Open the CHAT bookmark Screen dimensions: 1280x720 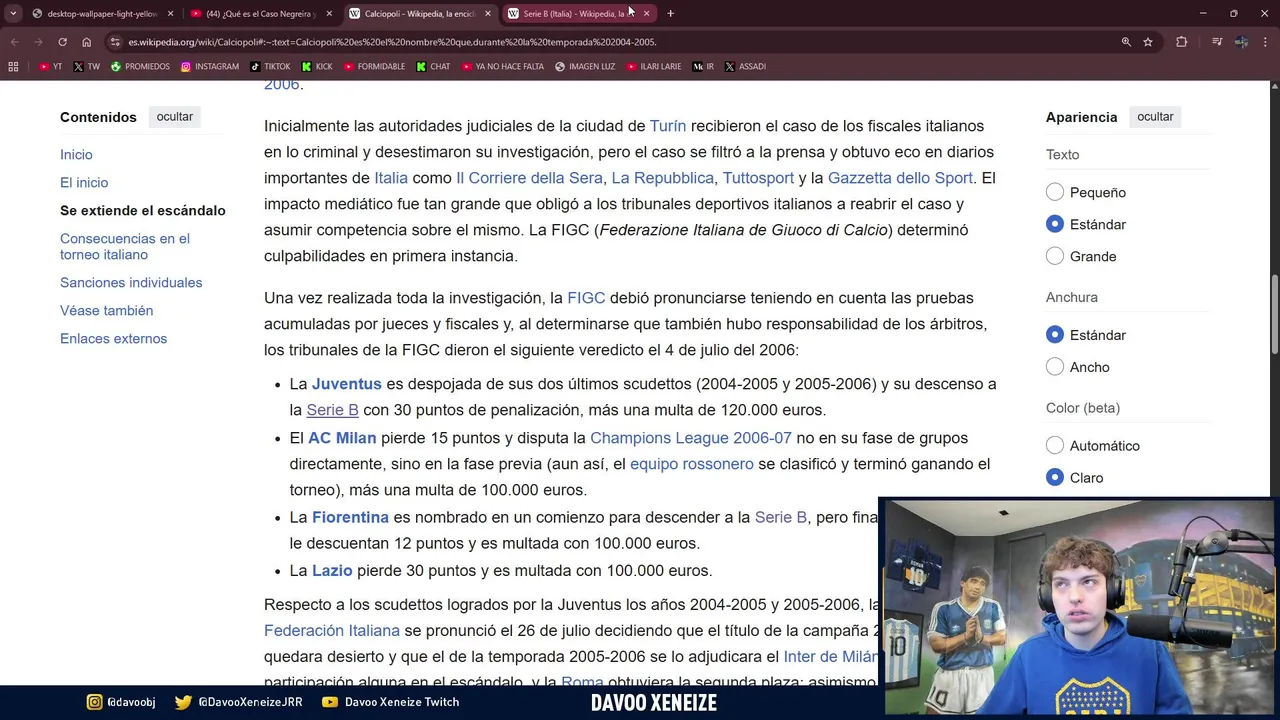pyautogui.click(x=433, y=66)
